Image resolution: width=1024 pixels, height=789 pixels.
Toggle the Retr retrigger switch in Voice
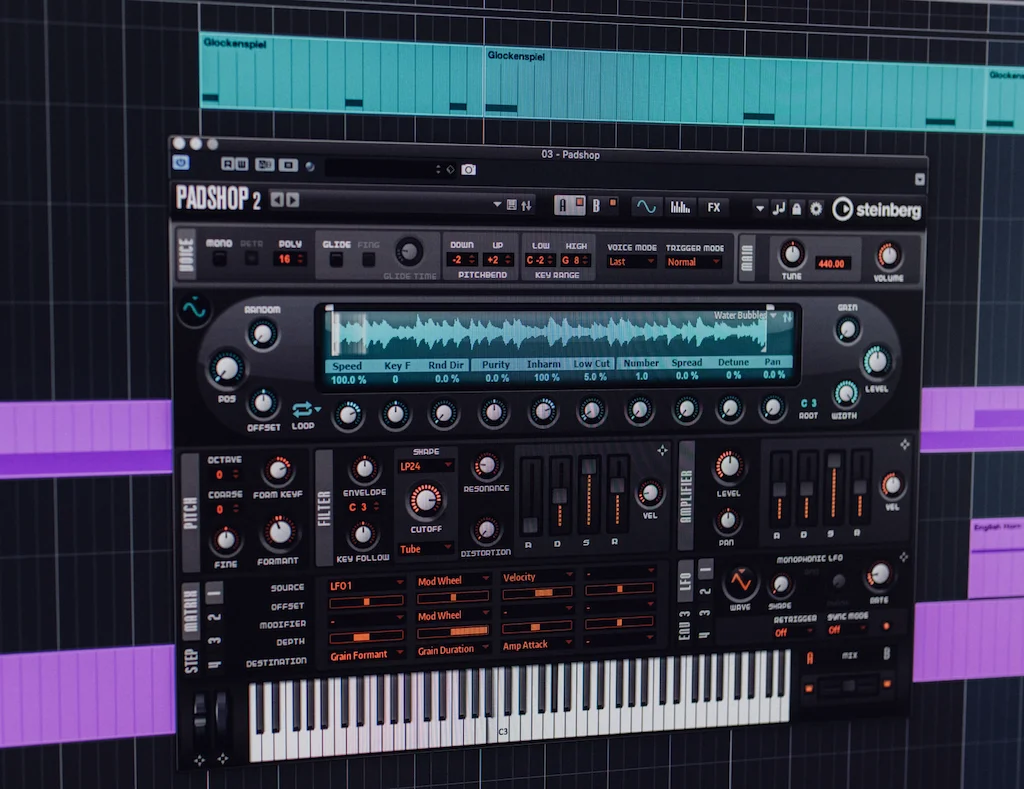251,259
